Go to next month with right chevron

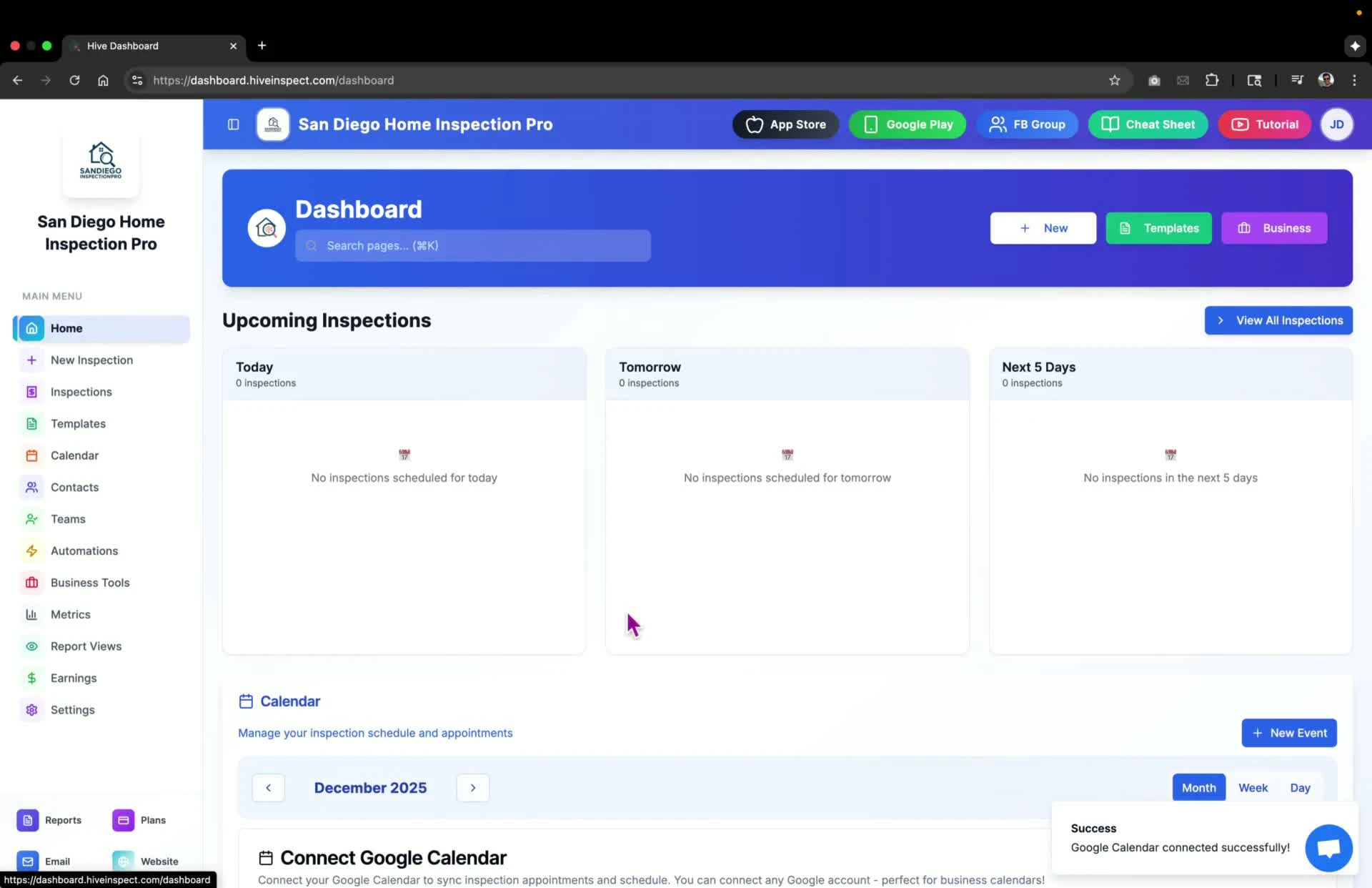472,787
